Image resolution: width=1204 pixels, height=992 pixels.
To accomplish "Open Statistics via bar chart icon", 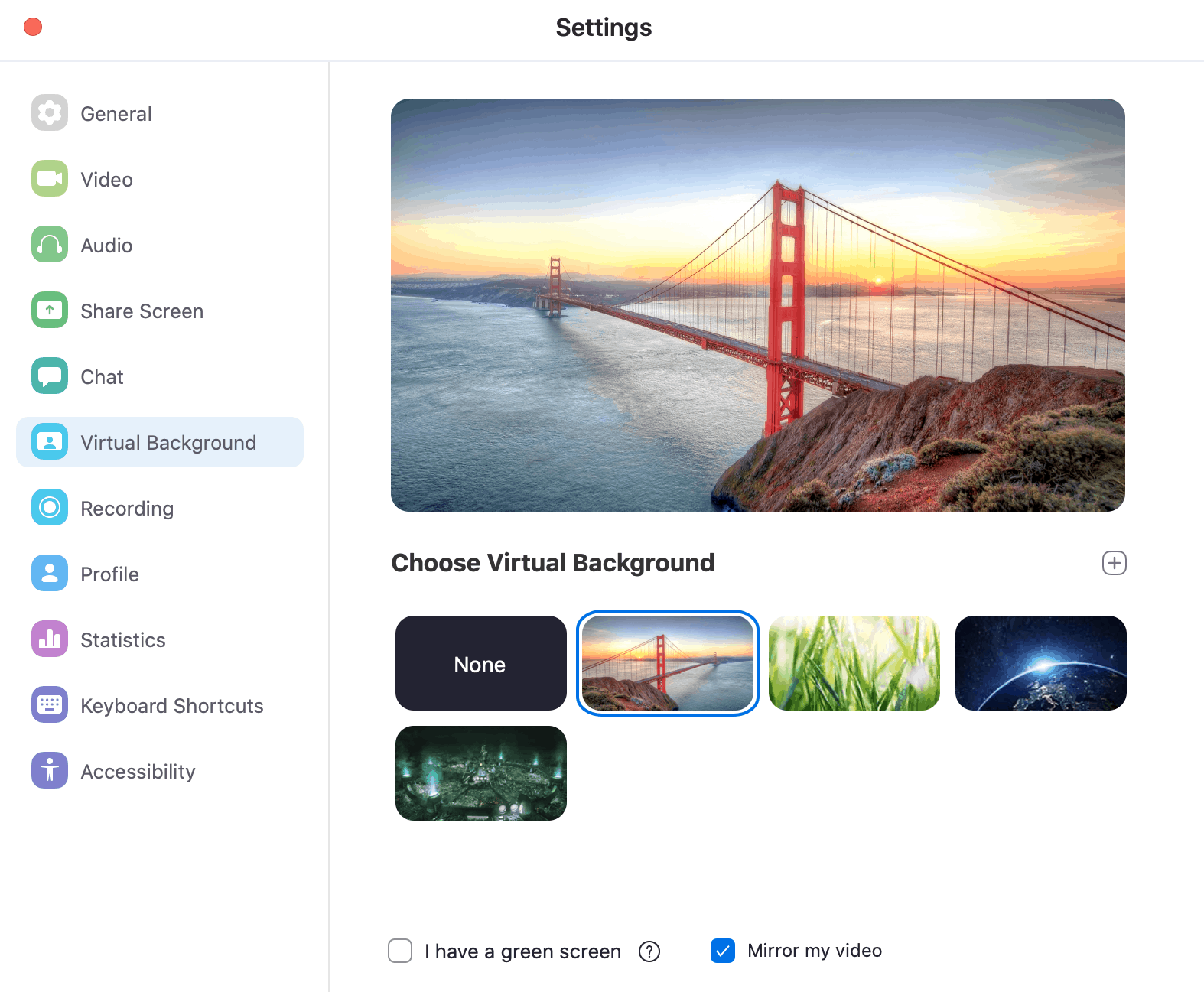I will 50,639.
